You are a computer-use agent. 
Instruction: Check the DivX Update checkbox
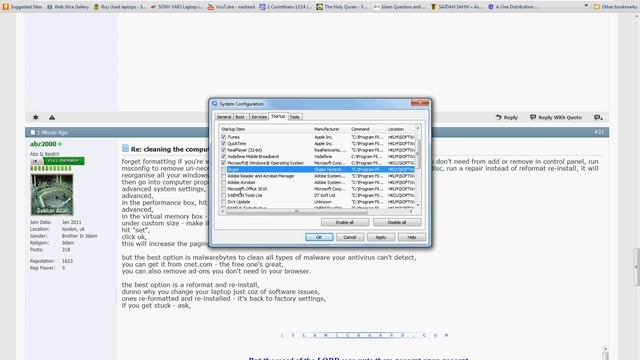click(223, 202)
